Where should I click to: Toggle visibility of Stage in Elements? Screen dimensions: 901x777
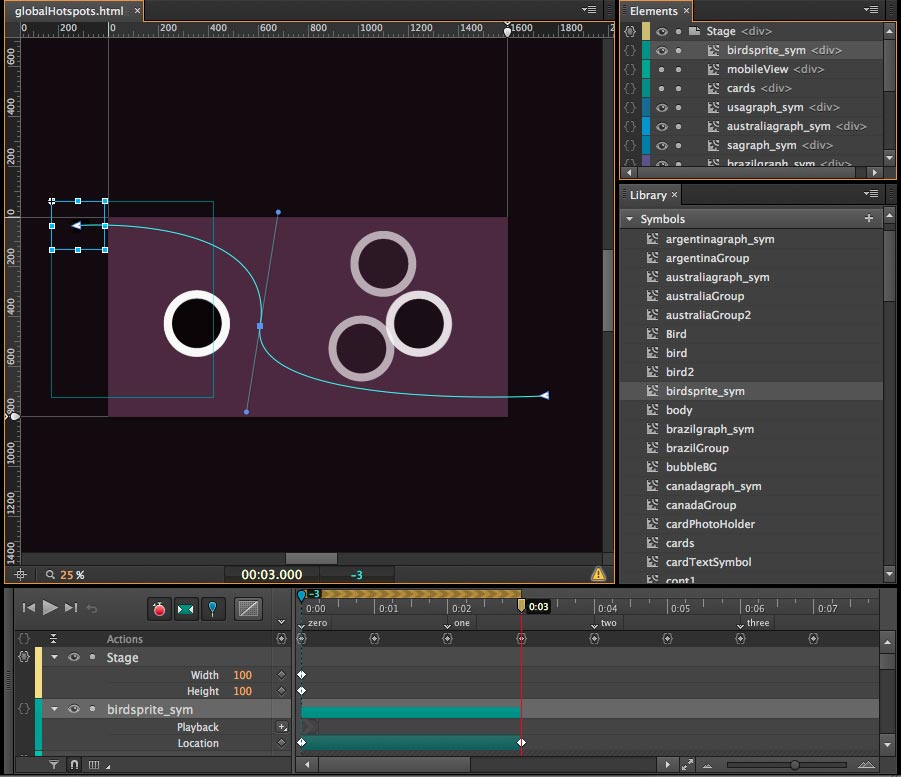pyautogui.click(x=662, y=32)
